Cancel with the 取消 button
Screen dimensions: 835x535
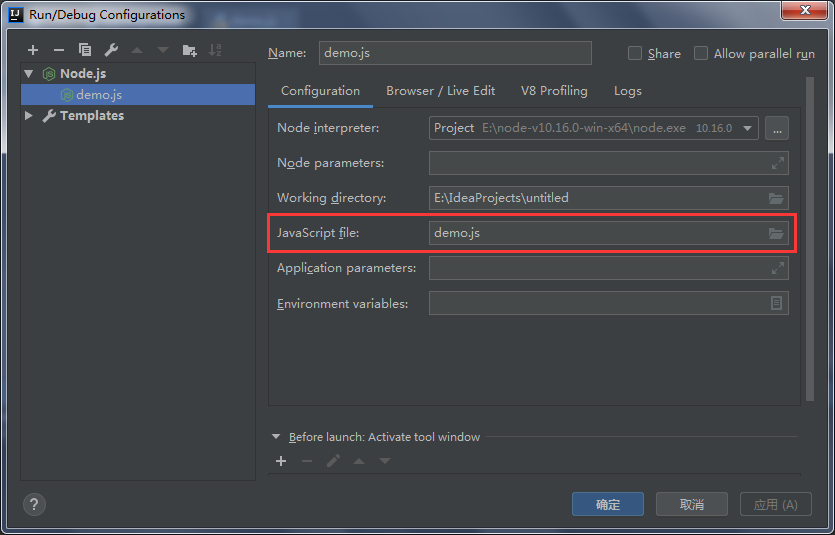point(692,504)
